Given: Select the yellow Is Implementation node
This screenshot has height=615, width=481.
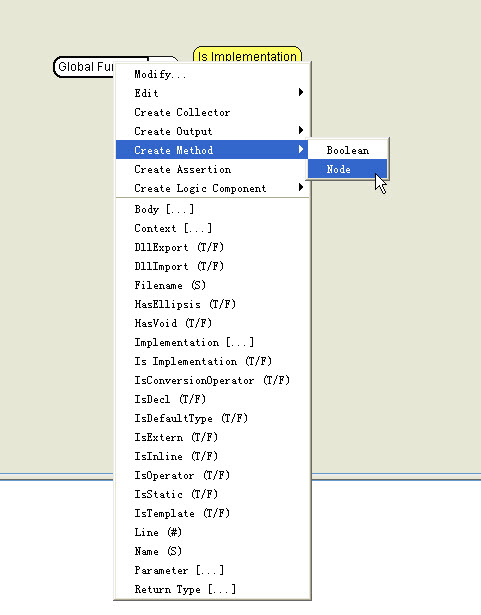Looking at the screenshot, I should point(247,55).
